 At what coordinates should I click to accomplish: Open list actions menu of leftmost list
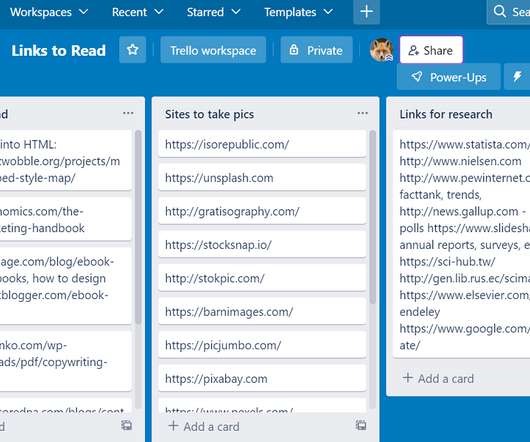[x=128, y=113]
